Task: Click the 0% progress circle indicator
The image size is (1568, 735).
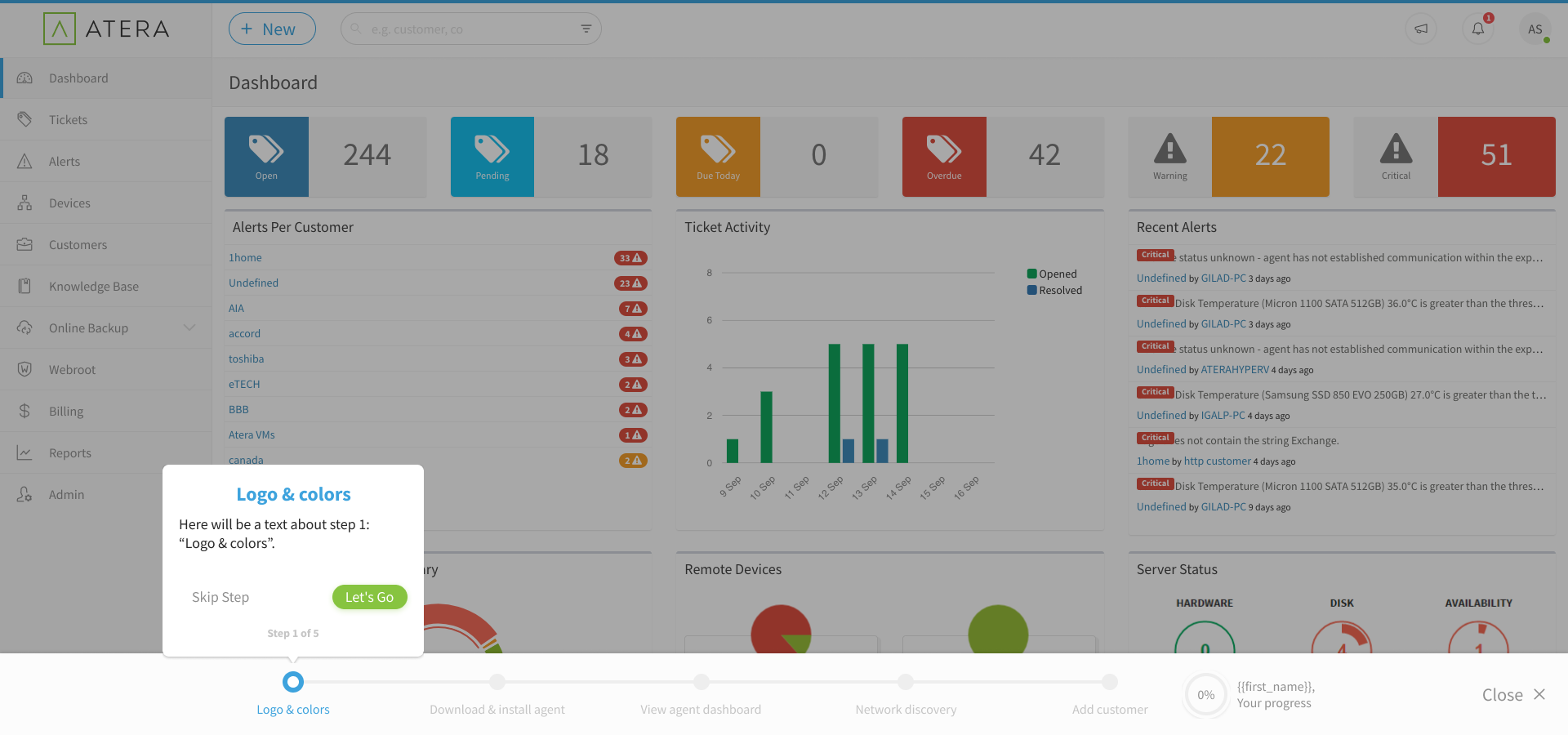Action: [x=1205, y=695]
